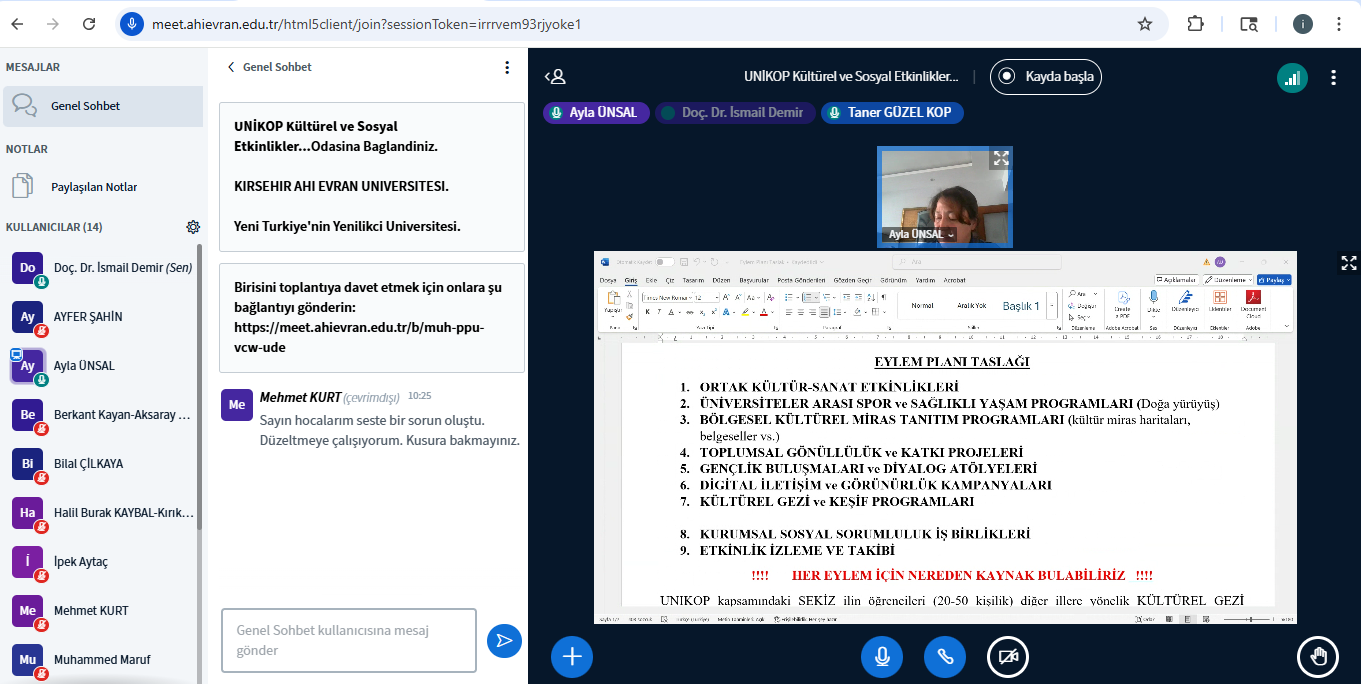
Task: Open Paylaşılan Notlar shared notes
Action: point(93,187)
